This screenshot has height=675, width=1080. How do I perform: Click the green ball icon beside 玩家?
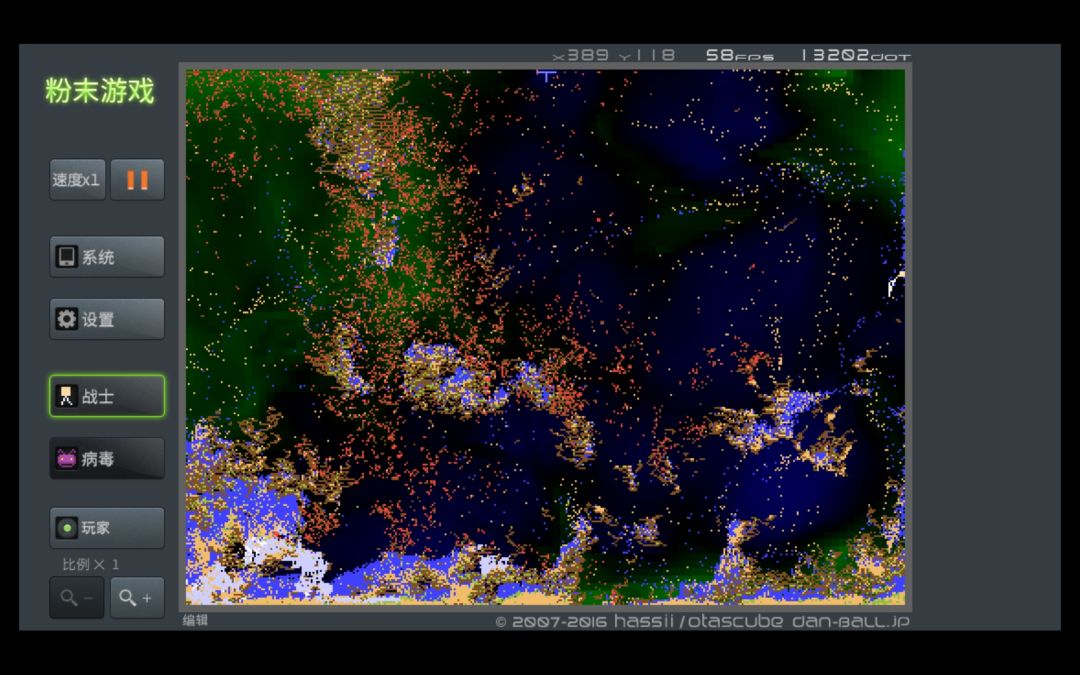[x=66, y=528]
